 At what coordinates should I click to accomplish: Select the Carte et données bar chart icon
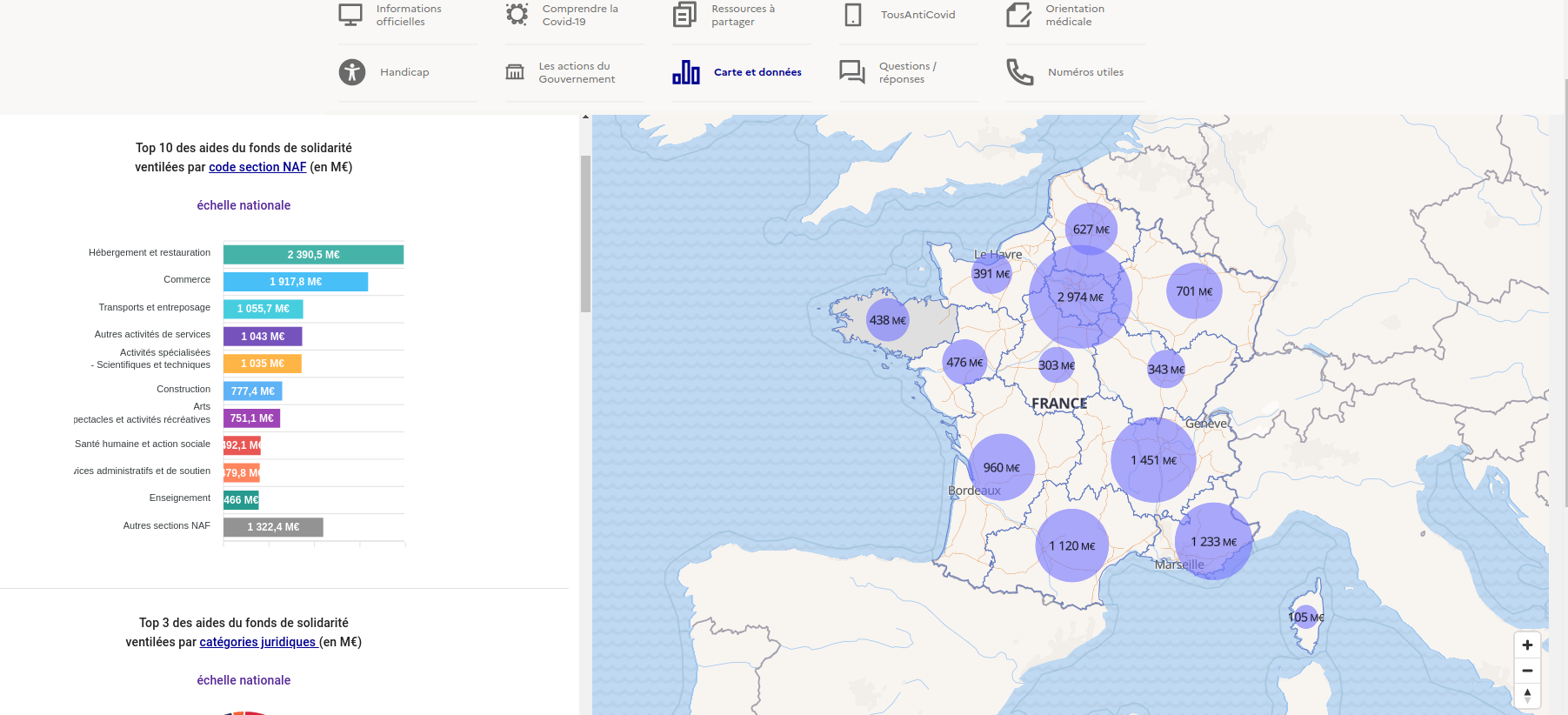tap(686, 72)
